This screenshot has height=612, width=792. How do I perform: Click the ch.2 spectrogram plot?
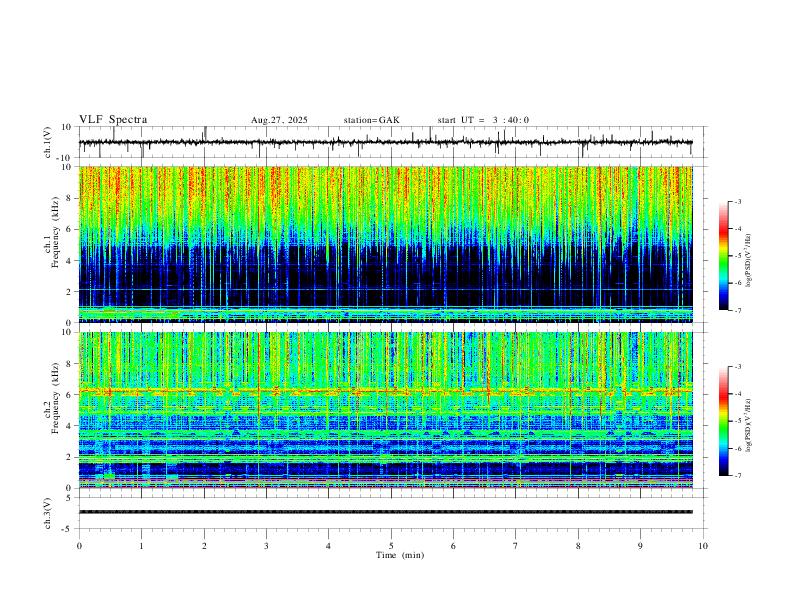(x=386, y=410)
